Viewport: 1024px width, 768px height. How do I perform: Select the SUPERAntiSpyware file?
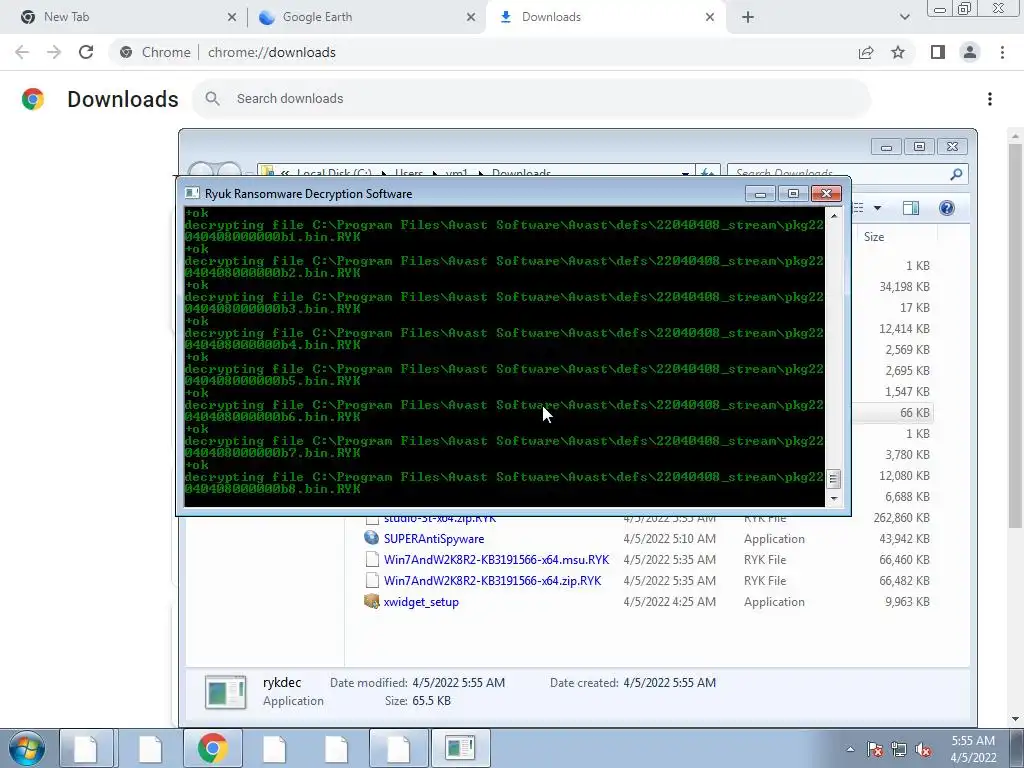(434, 539)
